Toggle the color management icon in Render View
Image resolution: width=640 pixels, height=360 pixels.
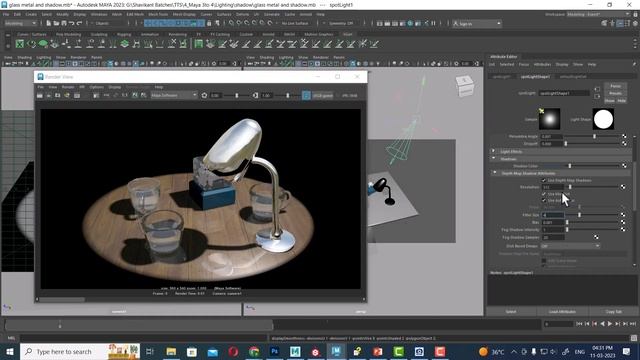306,95
